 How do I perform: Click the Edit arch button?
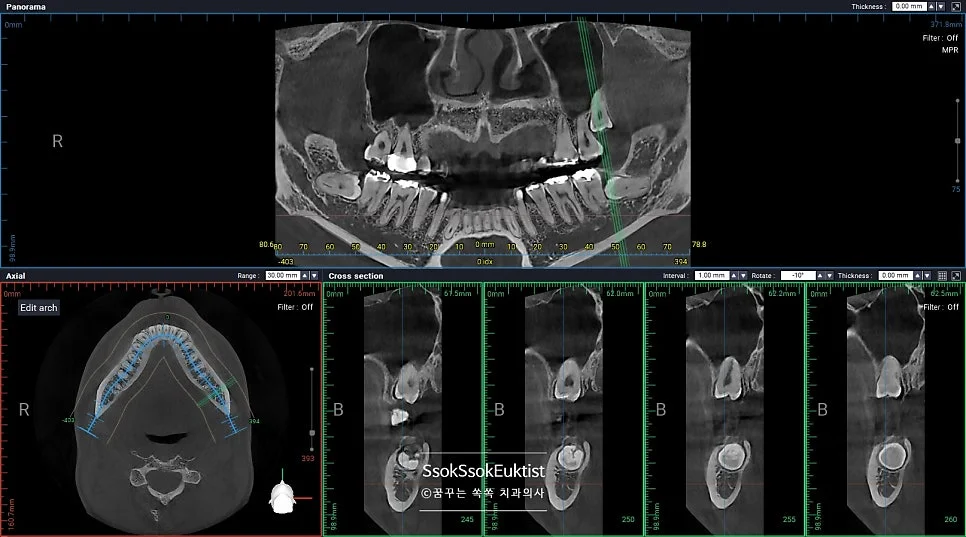tap(39, 307)
